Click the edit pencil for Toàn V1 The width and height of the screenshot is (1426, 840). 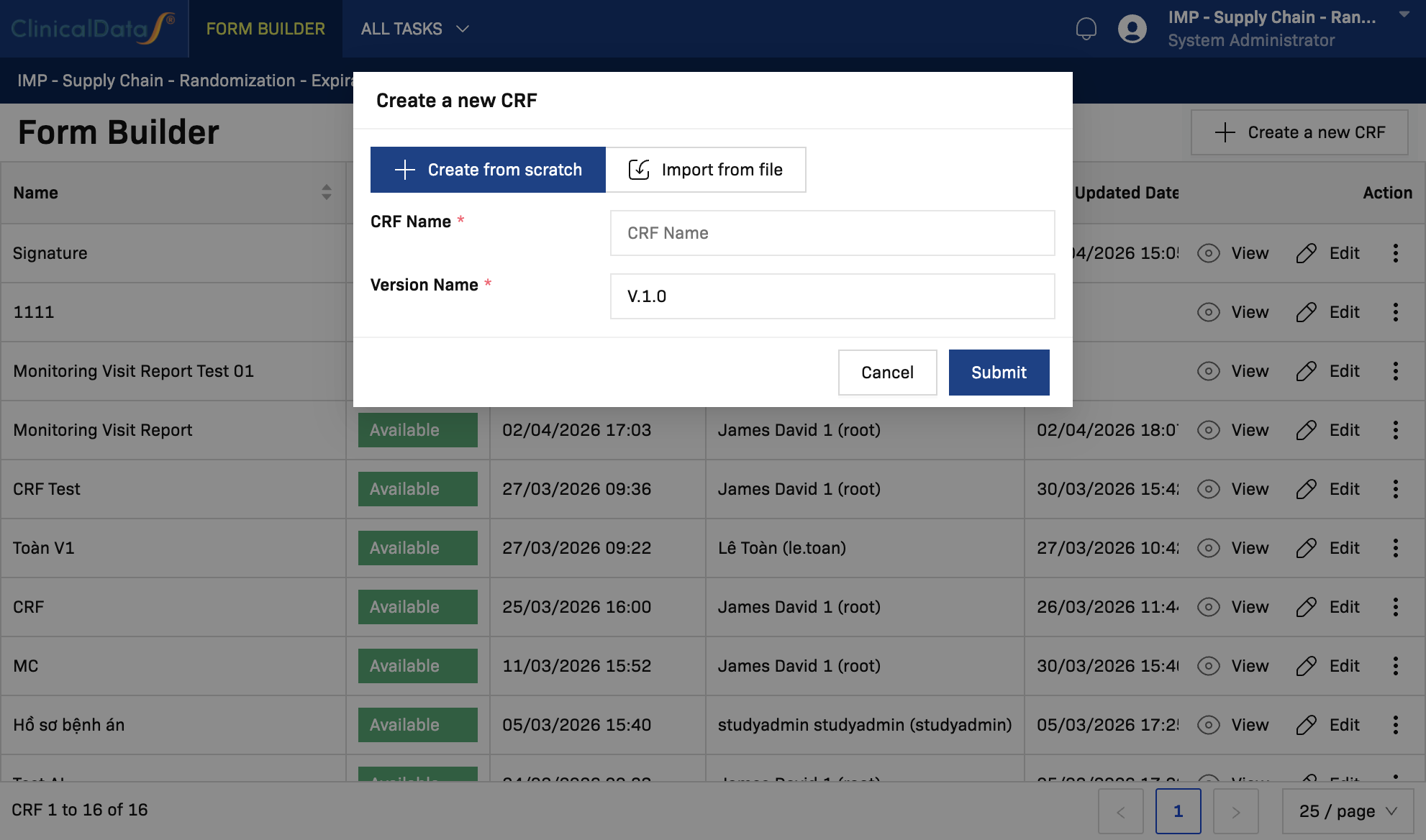[1306, 548]
